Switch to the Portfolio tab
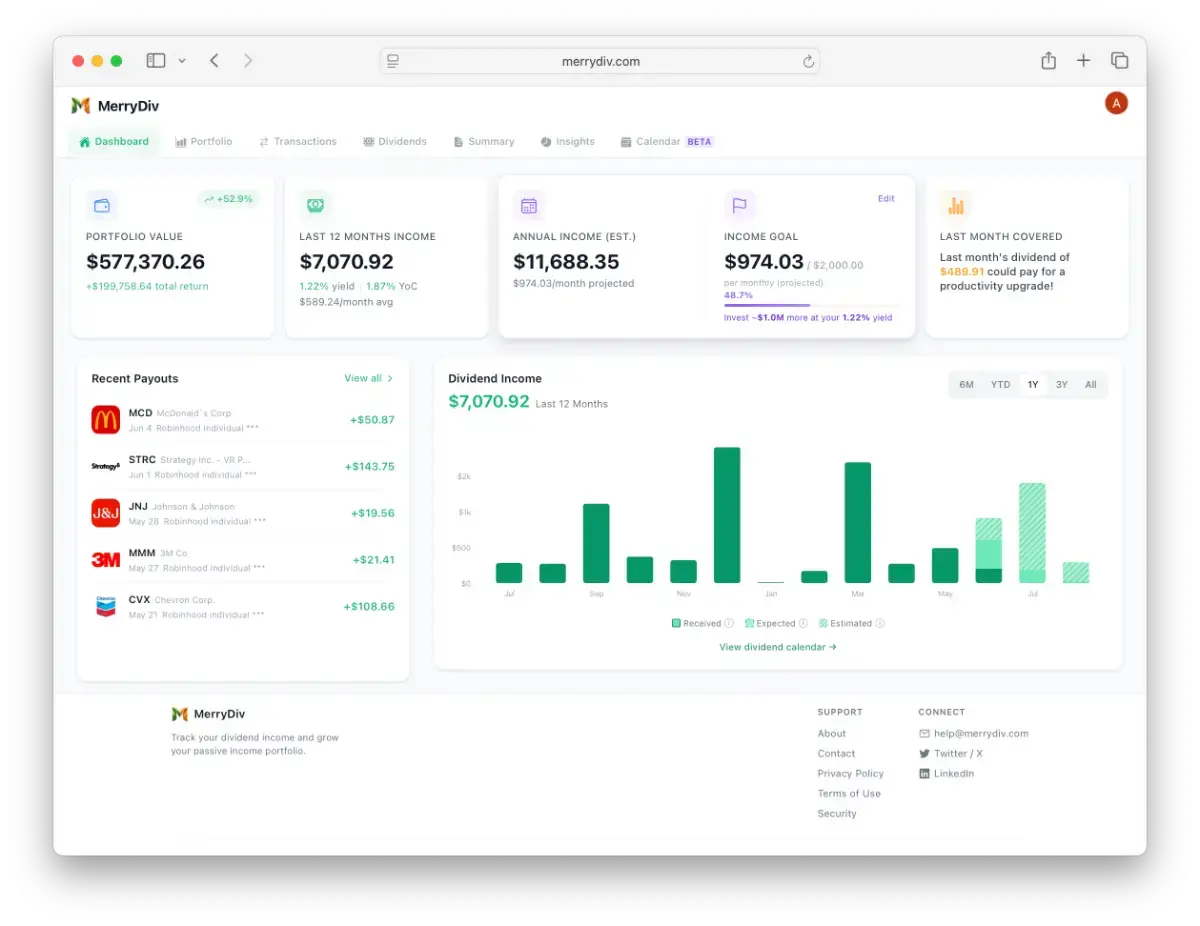This screenshot has height=926, width=1200. (204, 142)
